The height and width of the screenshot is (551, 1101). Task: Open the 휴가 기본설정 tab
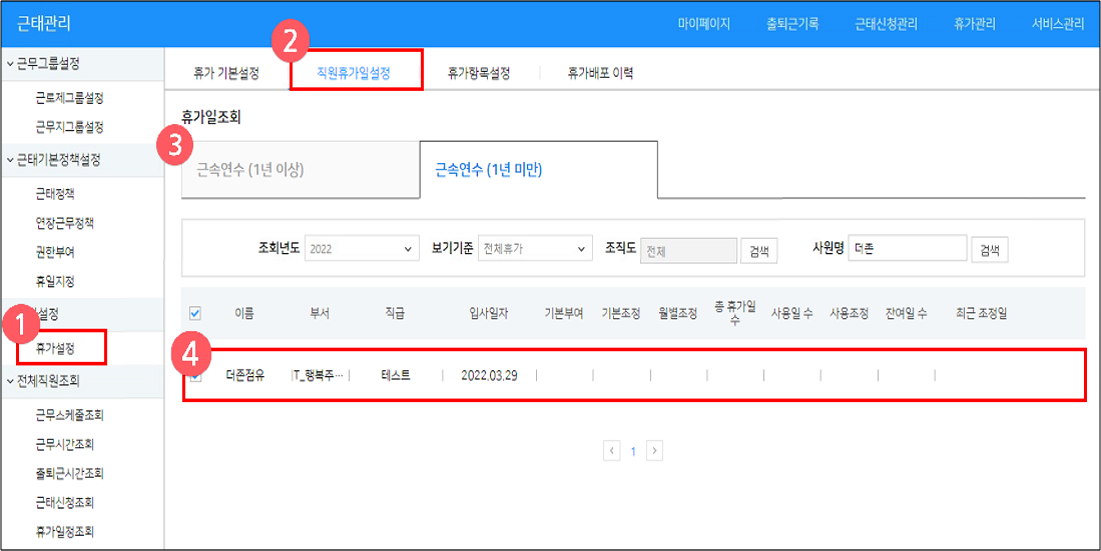226,73
